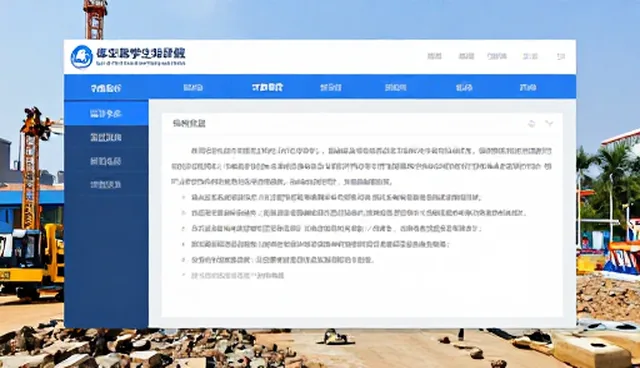The image size is (640, 368).
Task: Click the faded last bulleted line in the panel
Action: pyautogui.click(x=238, y=275)
